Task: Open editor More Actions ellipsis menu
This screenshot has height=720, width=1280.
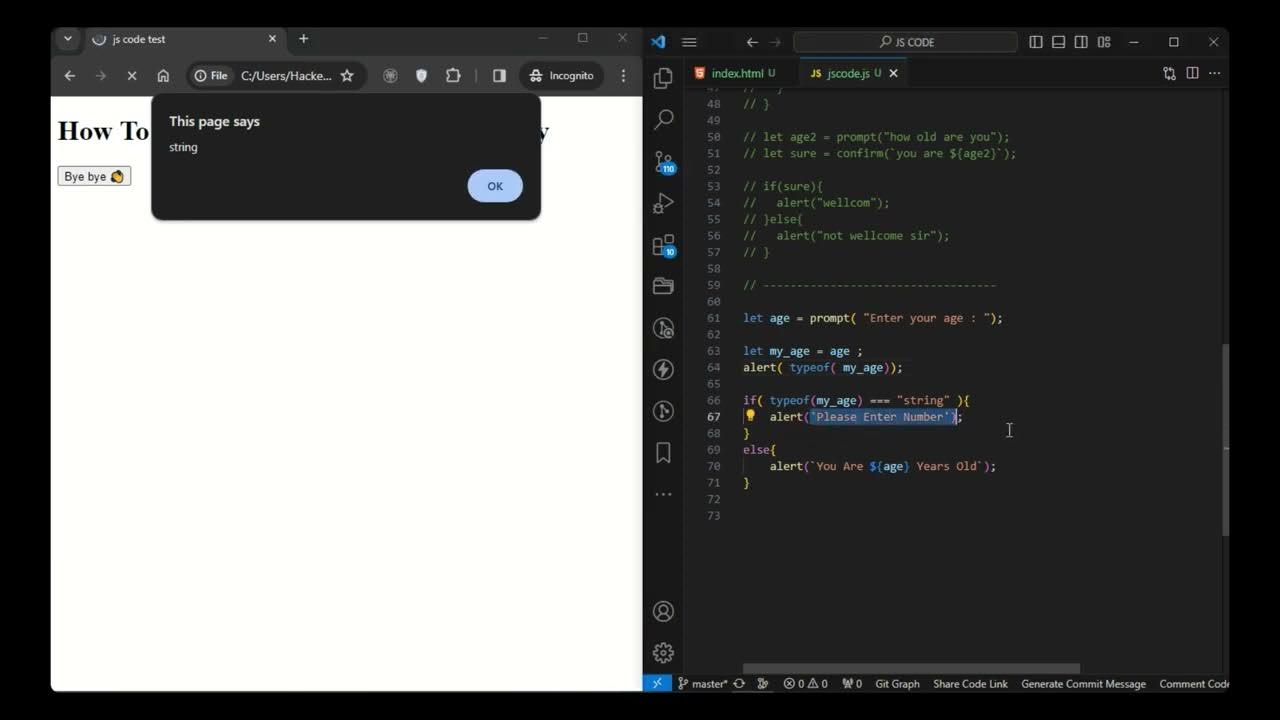Action: tap(1215, 73)
